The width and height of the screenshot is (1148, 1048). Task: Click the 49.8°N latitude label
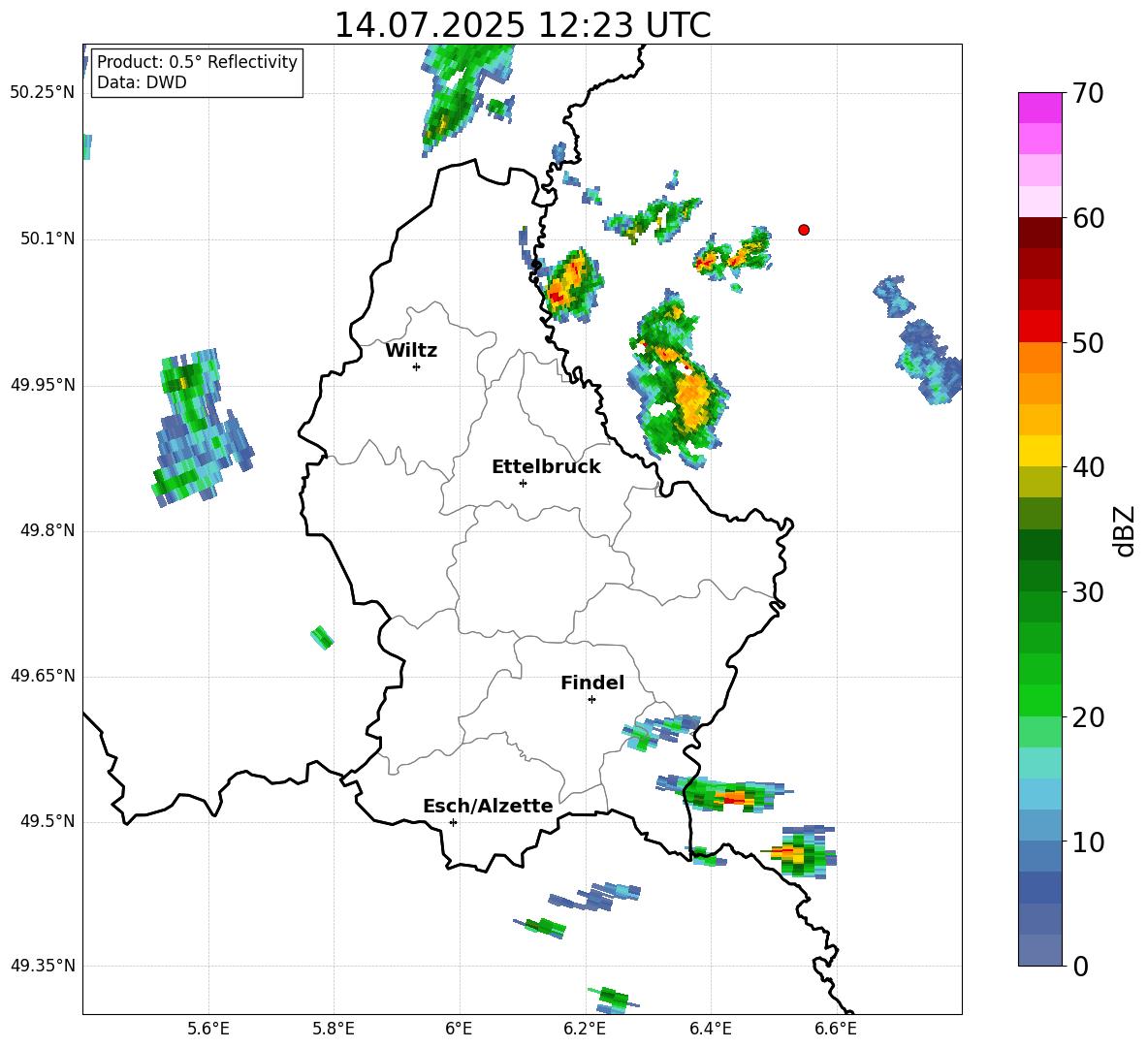coord(48,530)
